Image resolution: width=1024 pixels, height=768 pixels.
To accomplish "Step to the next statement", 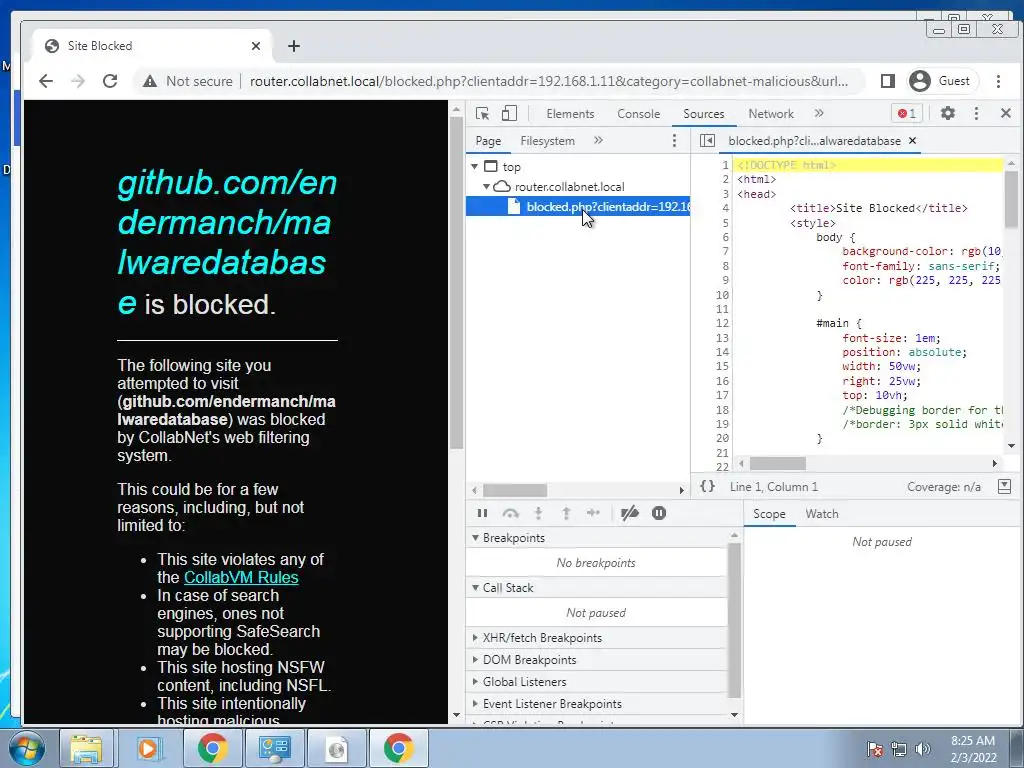I will point(594,513).
